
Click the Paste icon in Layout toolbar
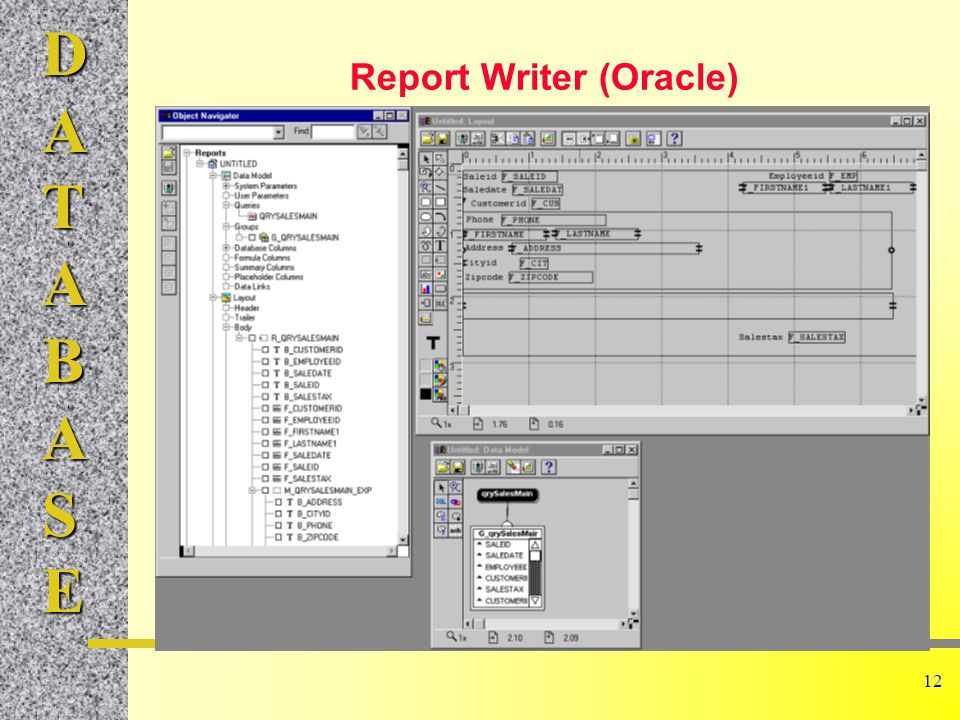point(528,138)
